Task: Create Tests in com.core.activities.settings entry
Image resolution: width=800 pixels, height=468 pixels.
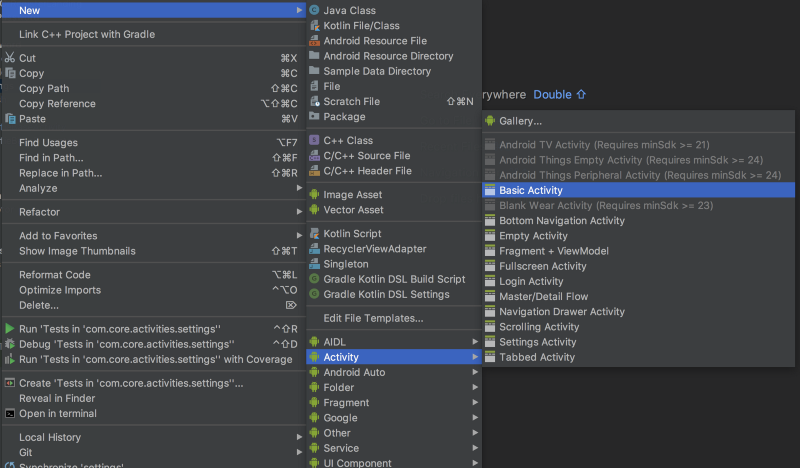Action: click(154, 383)
